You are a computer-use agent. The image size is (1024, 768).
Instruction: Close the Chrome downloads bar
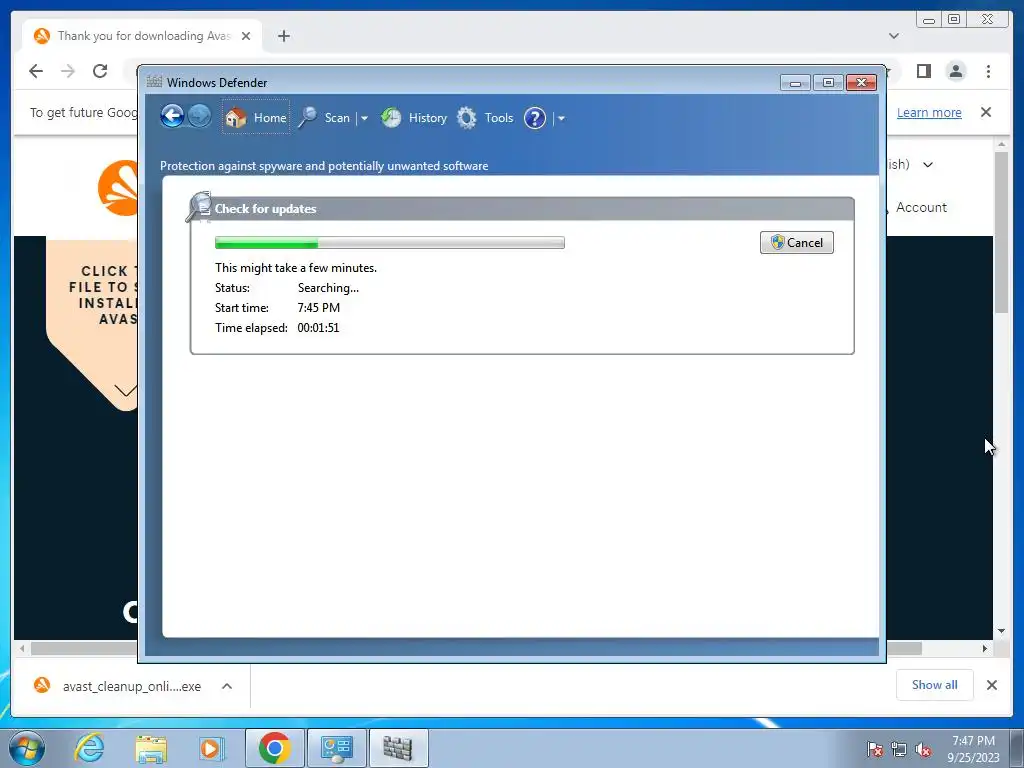point(991,684)
